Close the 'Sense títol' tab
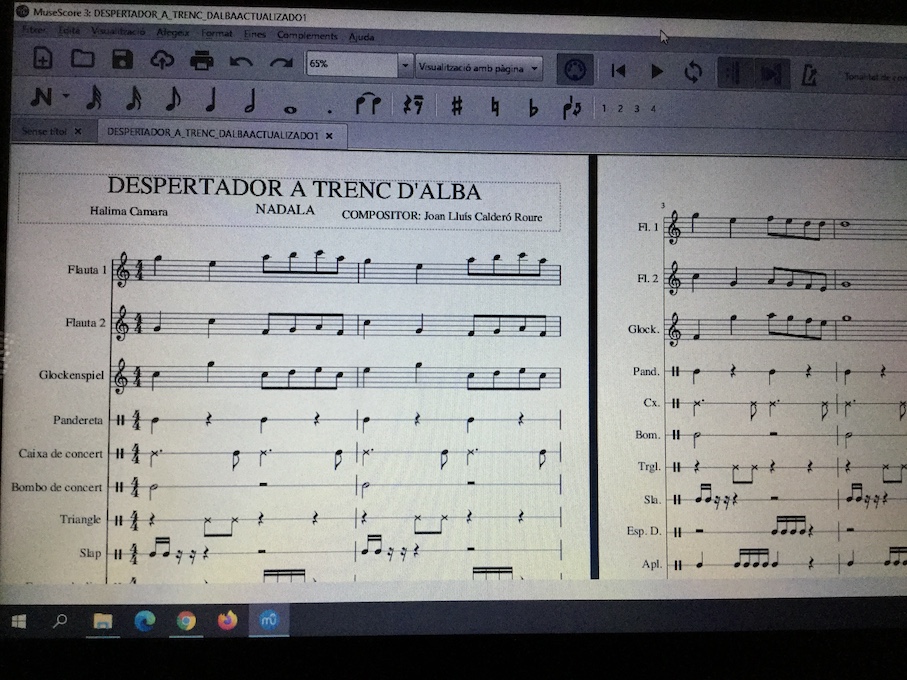The height and width of the screenshot is (680, 907). click(x=78, y=131)
